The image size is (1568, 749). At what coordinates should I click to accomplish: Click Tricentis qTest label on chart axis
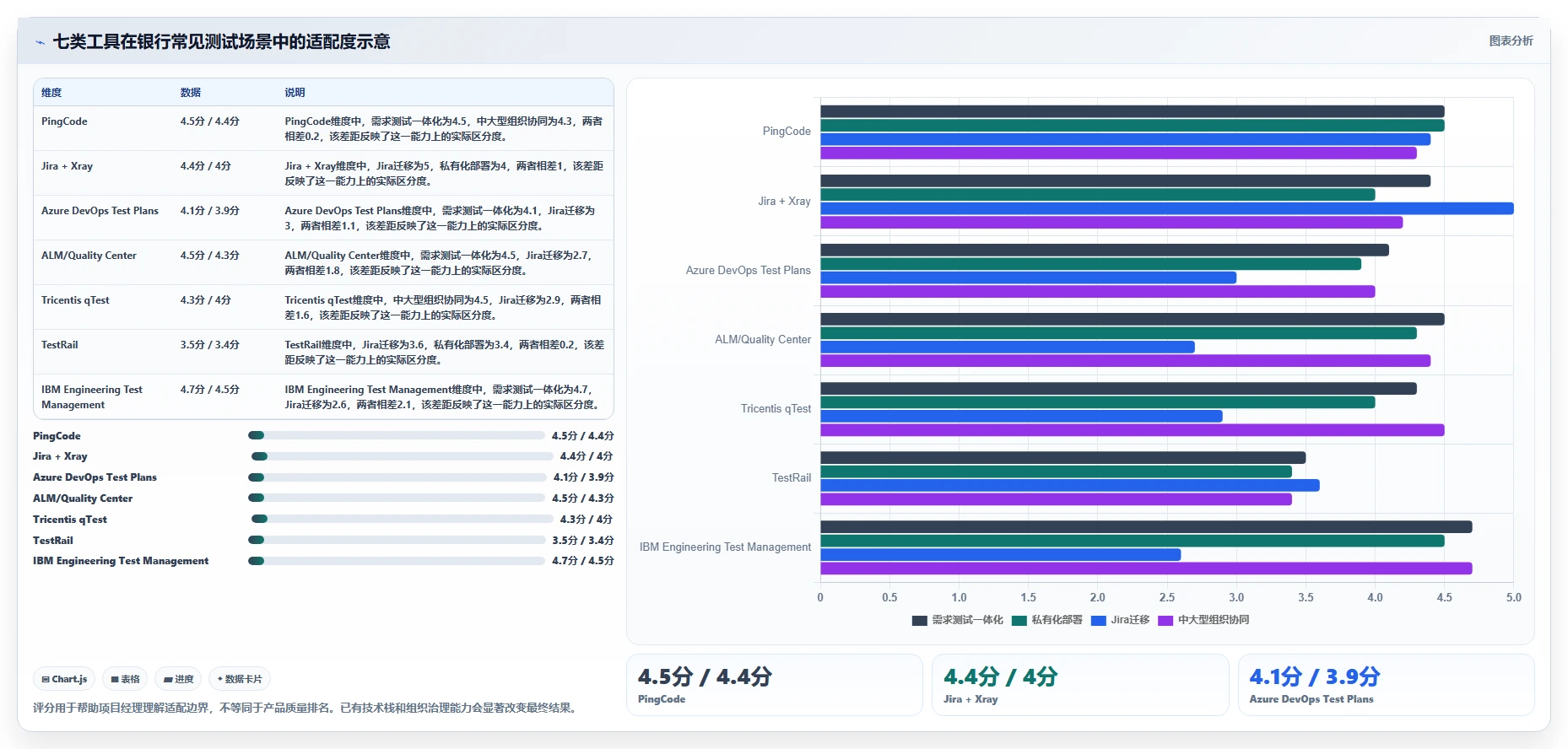point(776,409)
